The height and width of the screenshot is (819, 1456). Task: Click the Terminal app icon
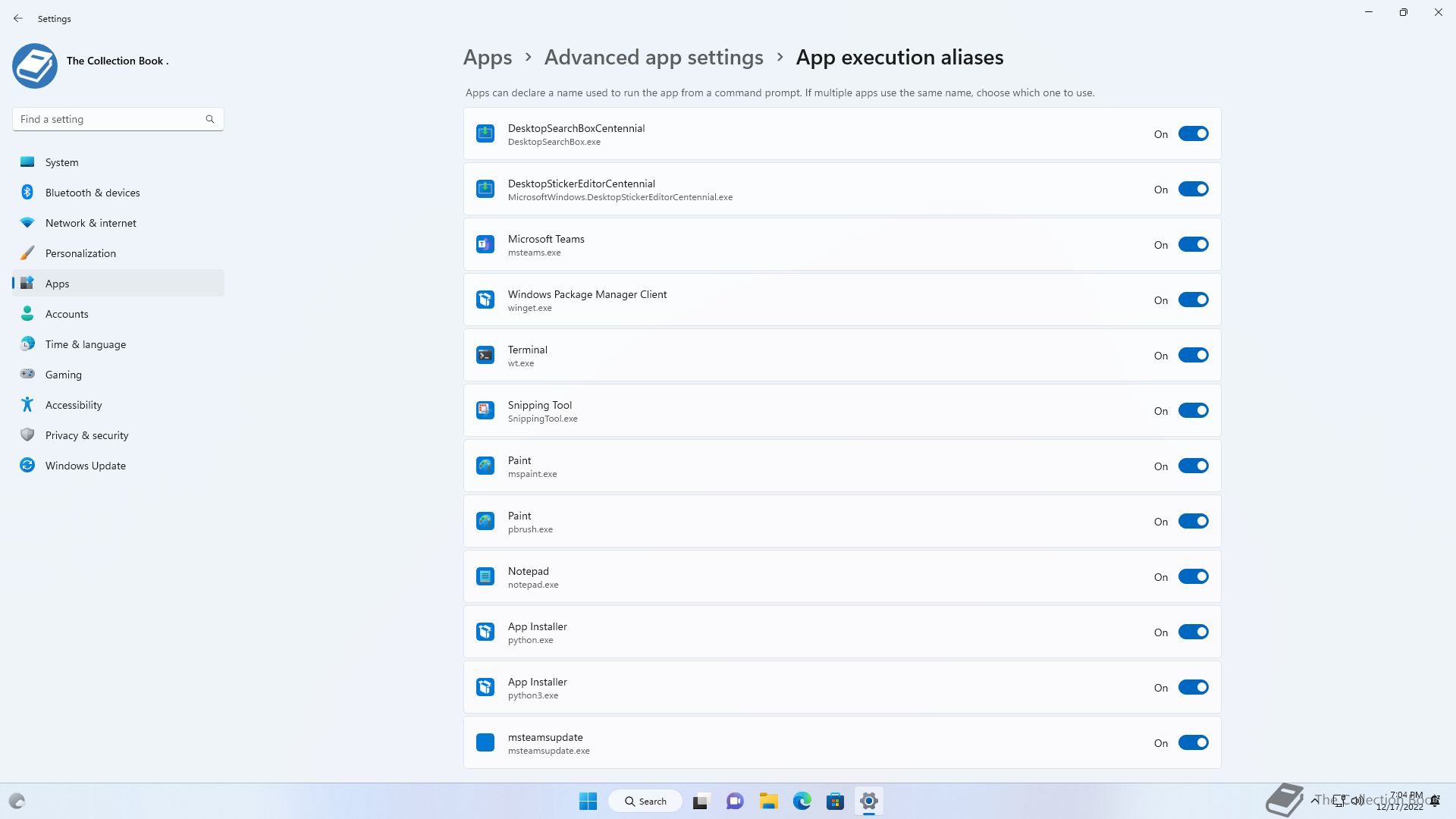[x=485, y=356]
